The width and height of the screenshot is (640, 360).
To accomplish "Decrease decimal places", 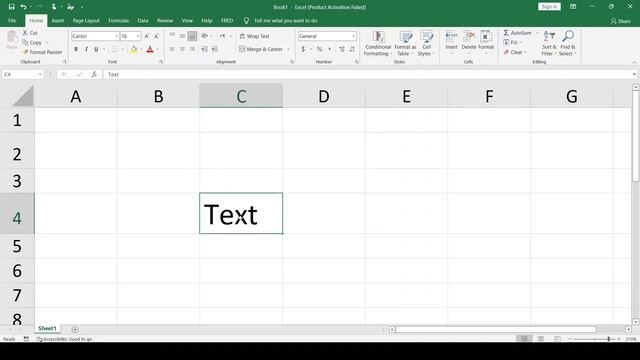I will pos(352,49).
